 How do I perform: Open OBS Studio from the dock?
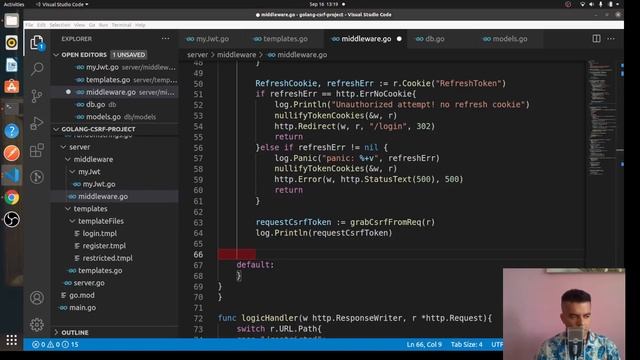[x=11, y=220]
